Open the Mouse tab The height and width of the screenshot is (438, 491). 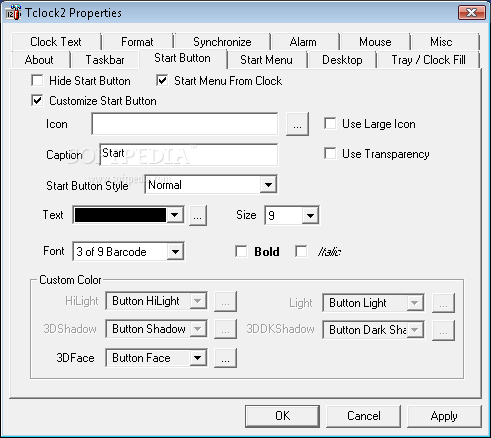(x=375, y=42)
